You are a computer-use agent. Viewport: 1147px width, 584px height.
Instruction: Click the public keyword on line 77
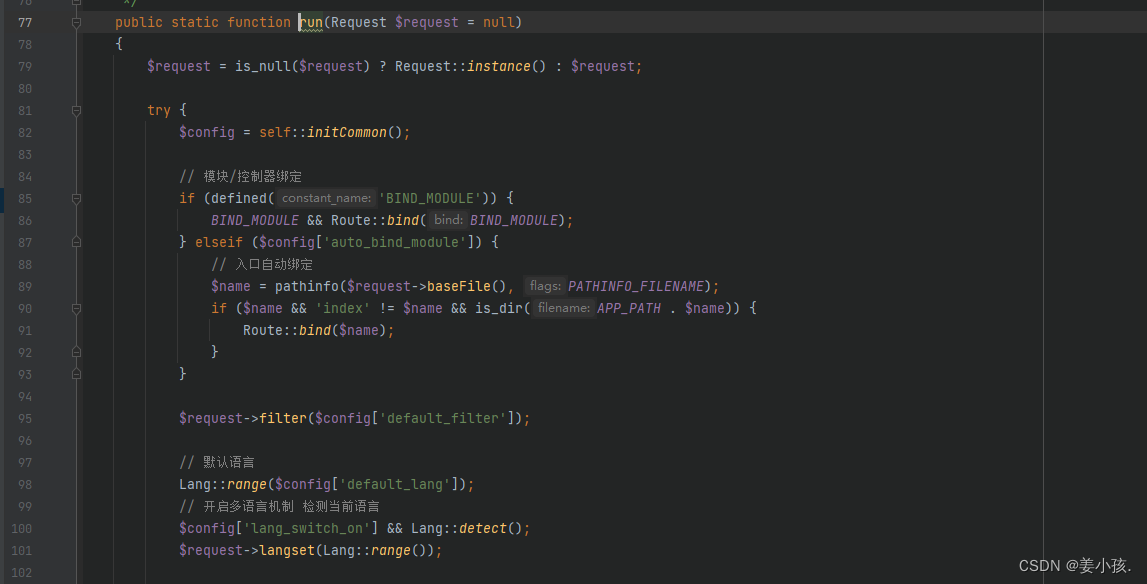click(x=139, y=23)
